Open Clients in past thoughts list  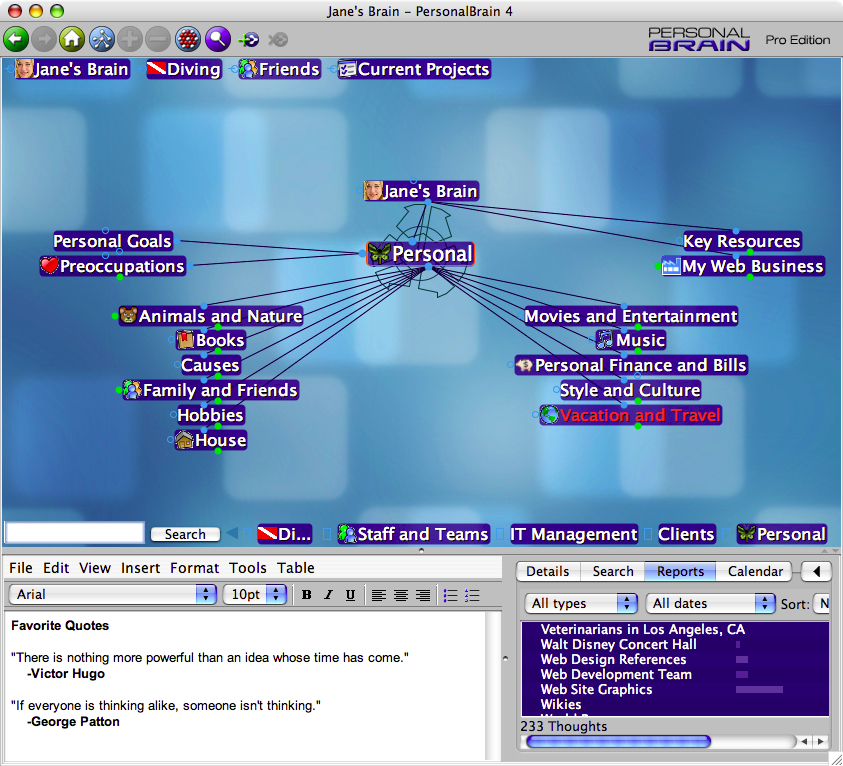coord(686,534)
